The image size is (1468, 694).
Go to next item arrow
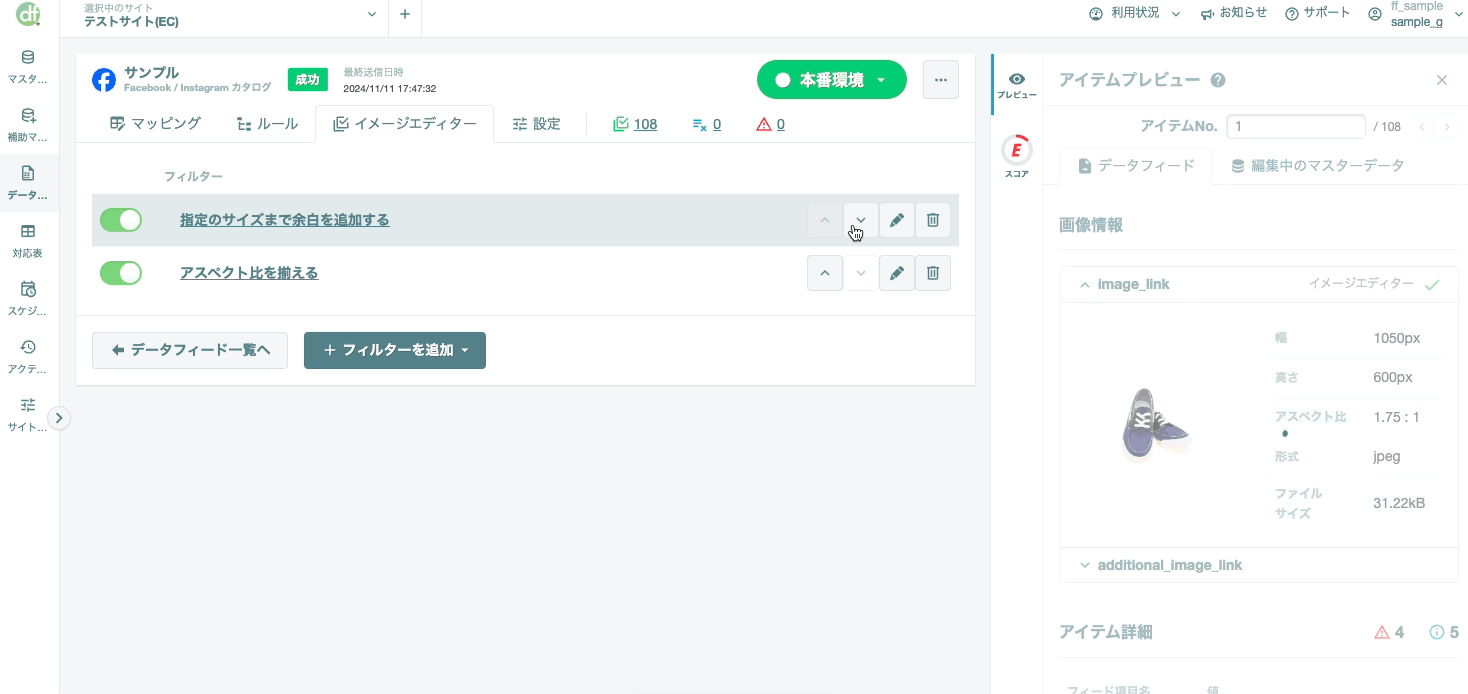(1447, 127)
